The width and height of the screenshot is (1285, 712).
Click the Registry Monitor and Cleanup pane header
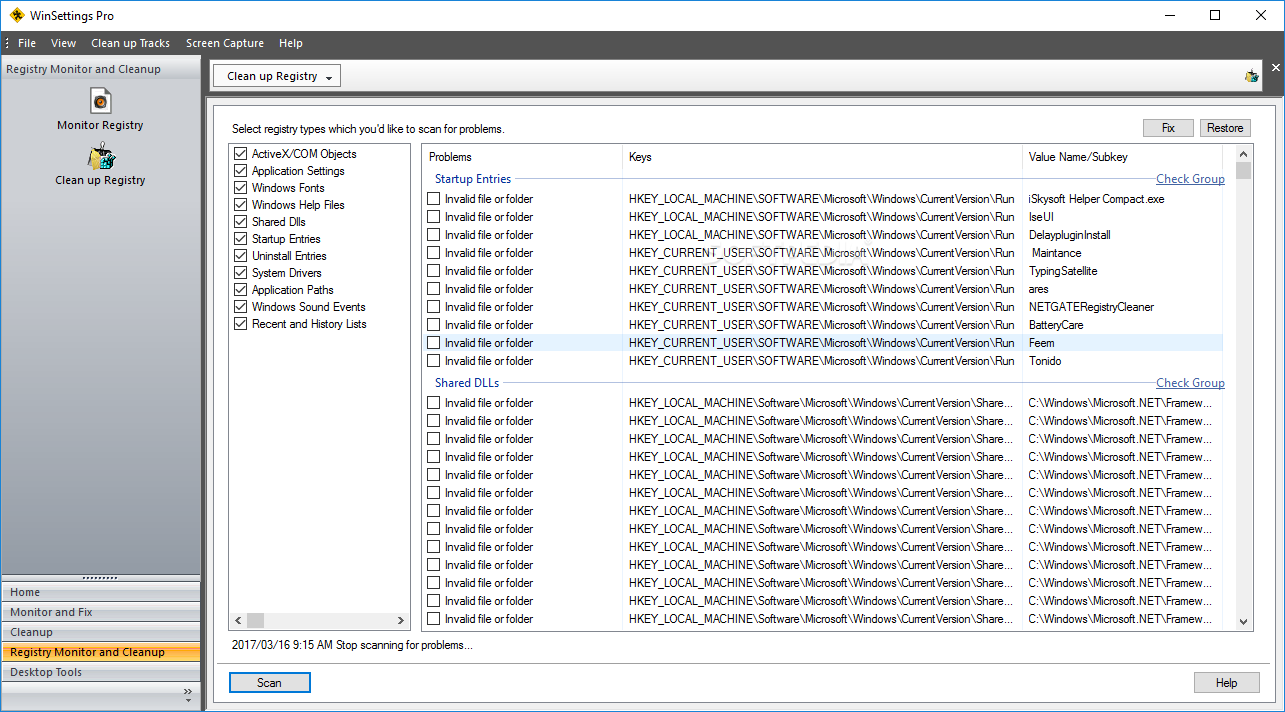(x=100, y=69)
